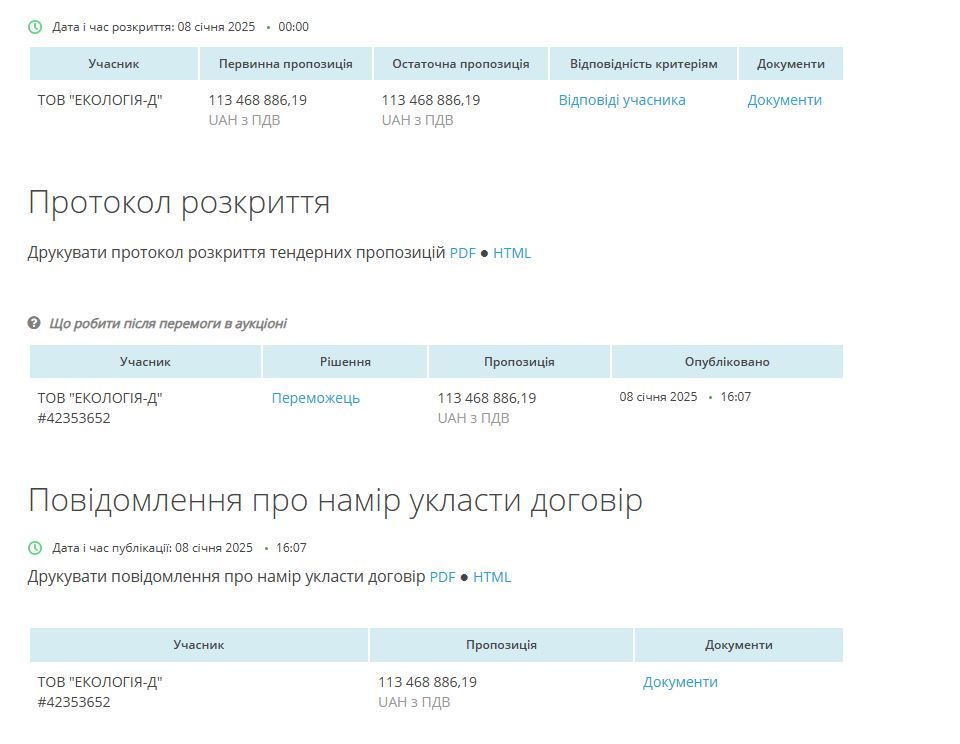Click the clock icon beside the publication date
960x744 pixels.
tap(34, 547)
